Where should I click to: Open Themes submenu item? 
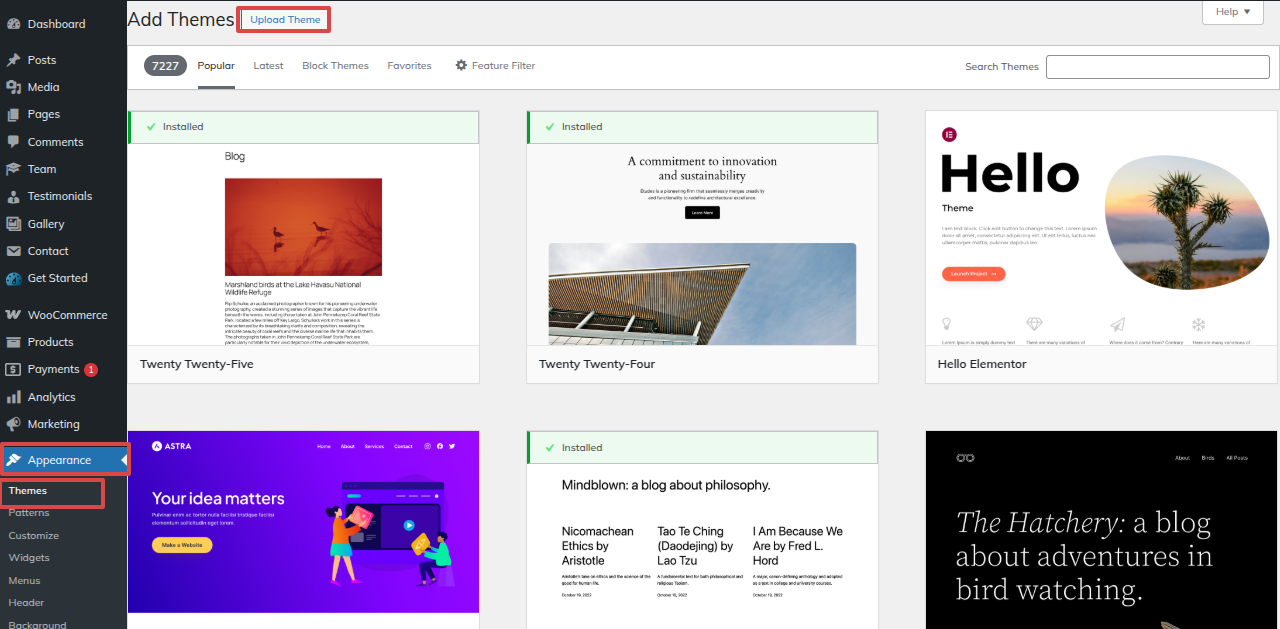click(x=28, y=491)
